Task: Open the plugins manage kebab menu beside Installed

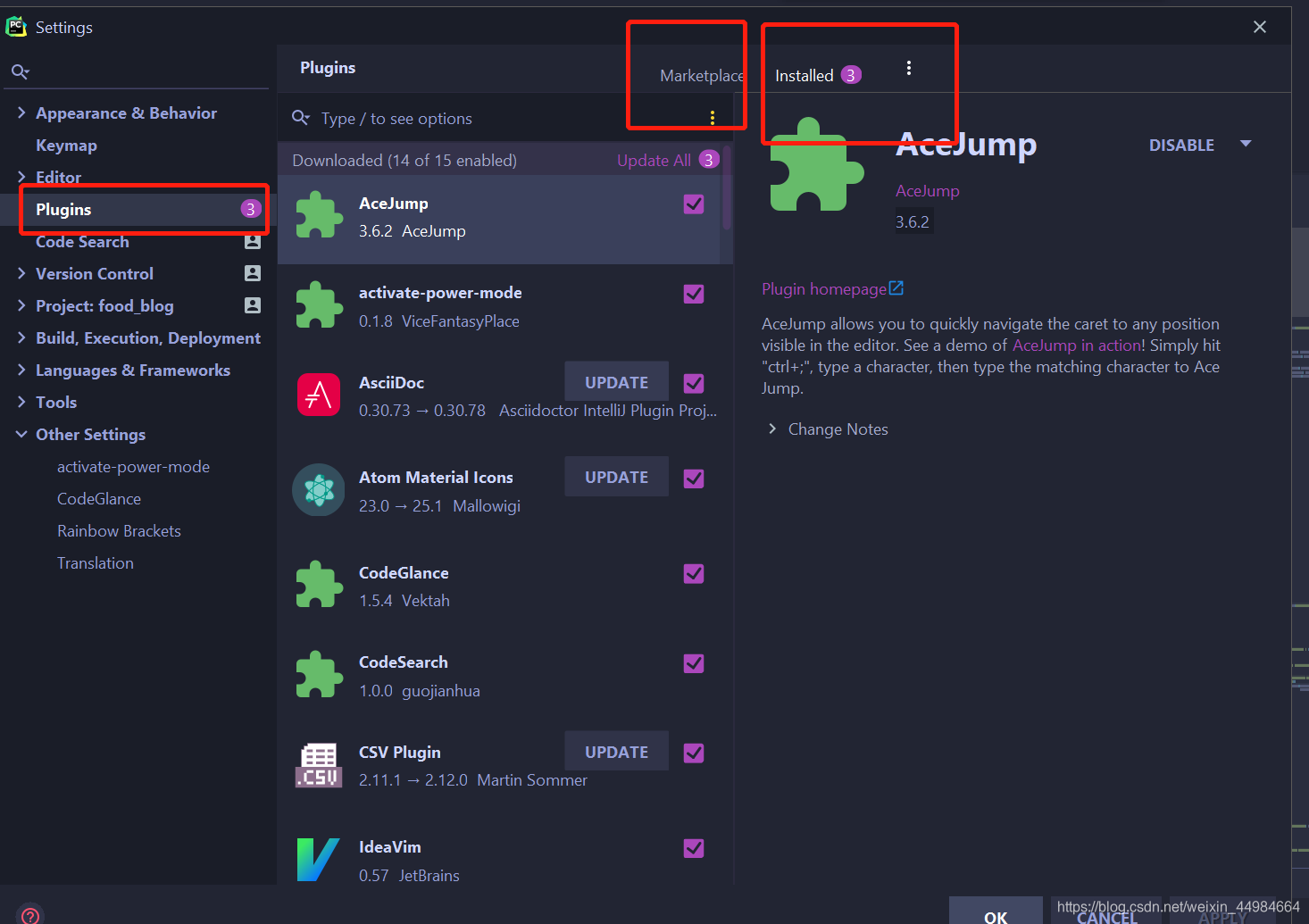Action: tap(908, 68)
